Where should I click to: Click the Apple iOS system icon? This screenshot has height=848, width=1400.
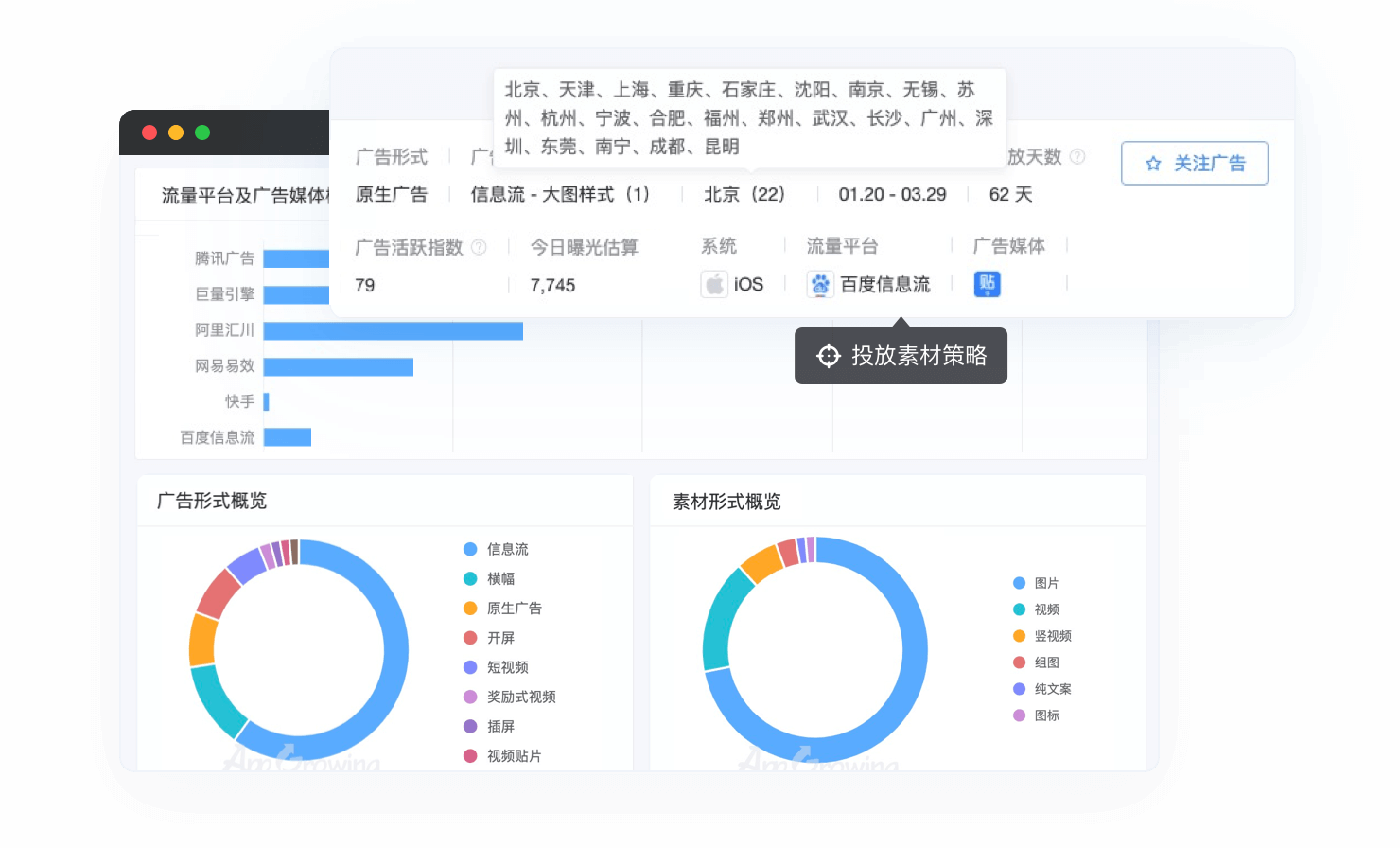(x=714, y=284)
